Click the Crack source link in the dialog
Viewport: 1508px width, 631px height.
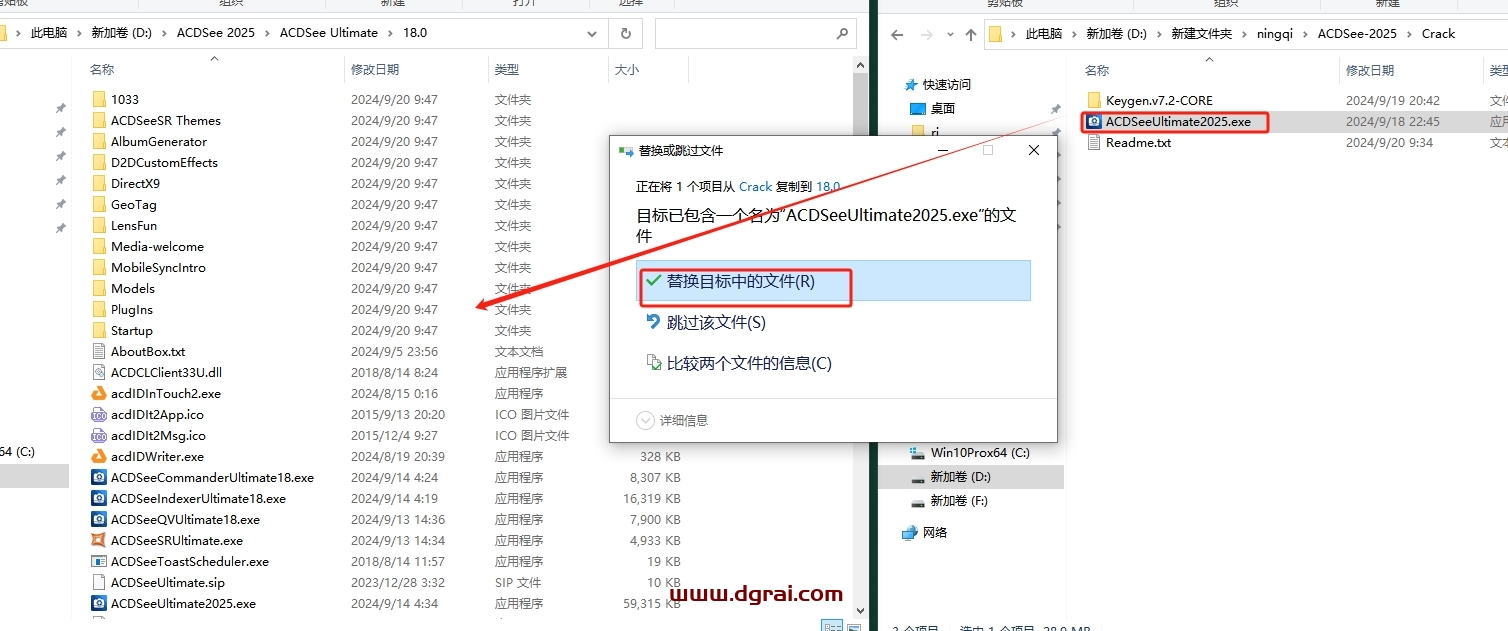pos(755,186)
